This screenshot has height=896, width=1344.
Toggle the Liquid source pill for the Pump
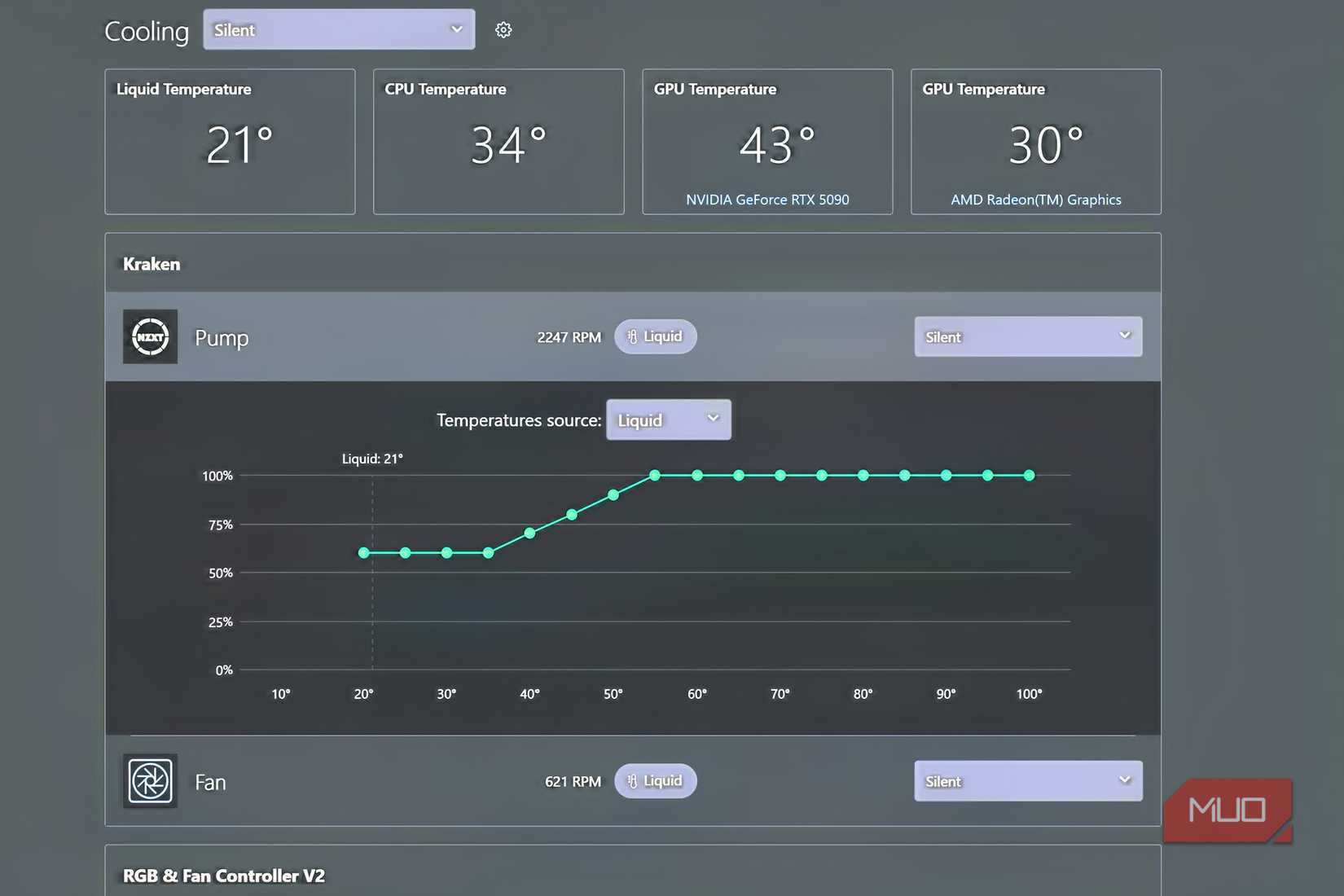point(656,336)
